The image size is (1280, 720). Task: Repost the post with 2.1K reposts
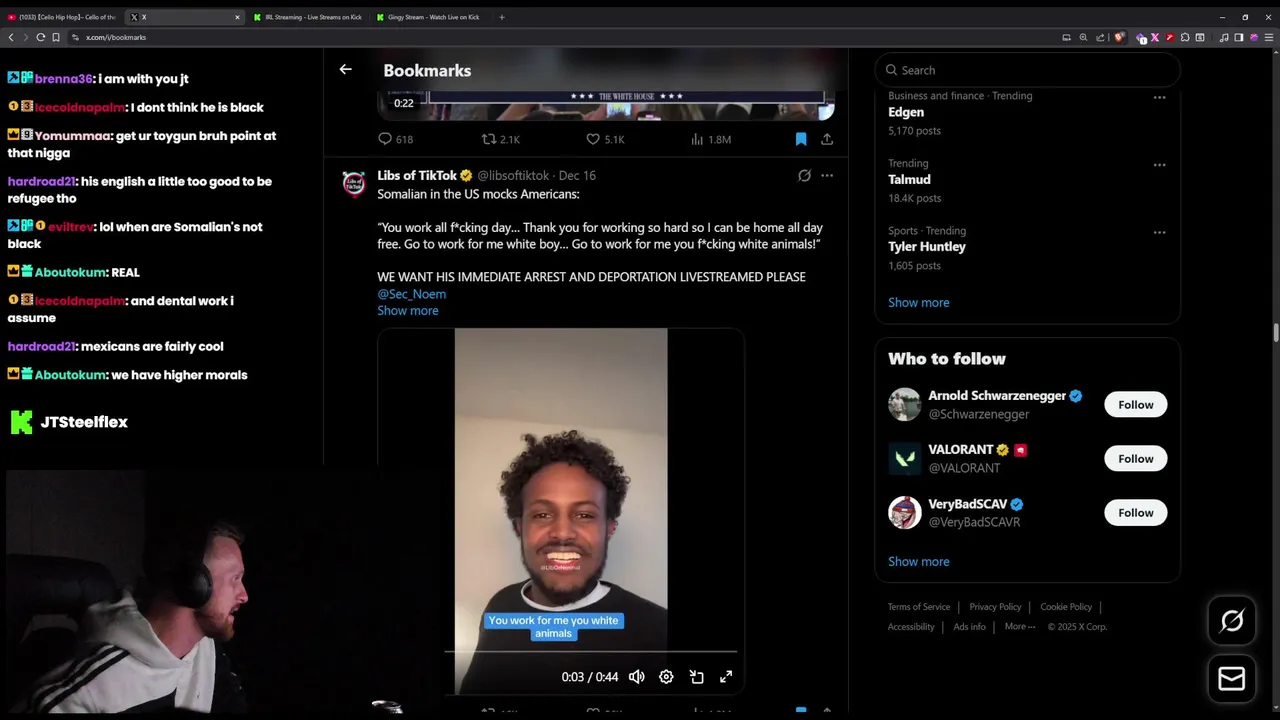(500, 139)
